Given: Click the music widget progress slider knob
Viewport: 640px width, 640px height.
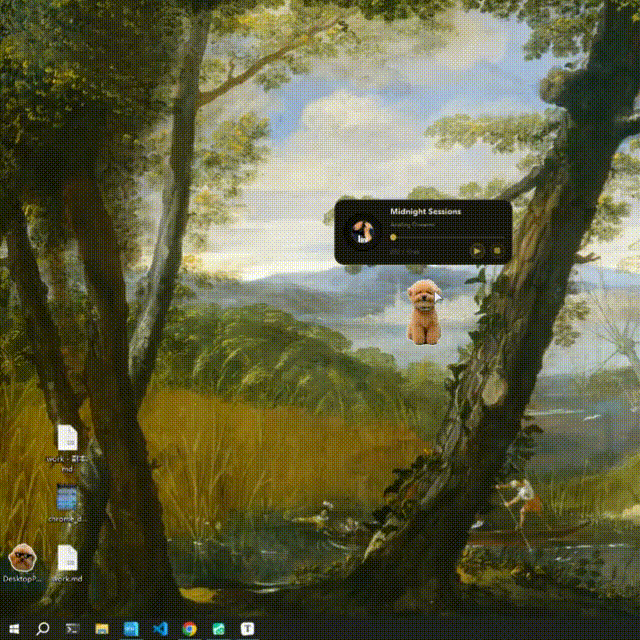Looking at the screenshot, I should [x=393, y=237].
